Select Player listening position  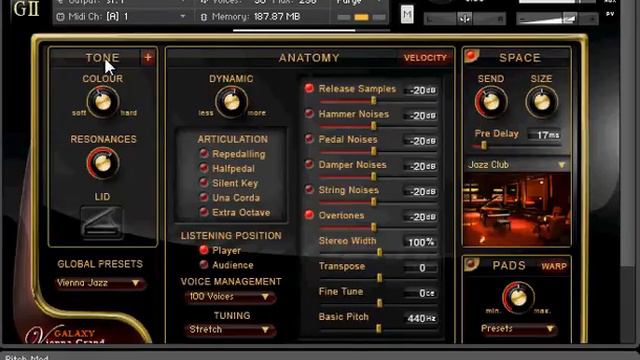204,250
